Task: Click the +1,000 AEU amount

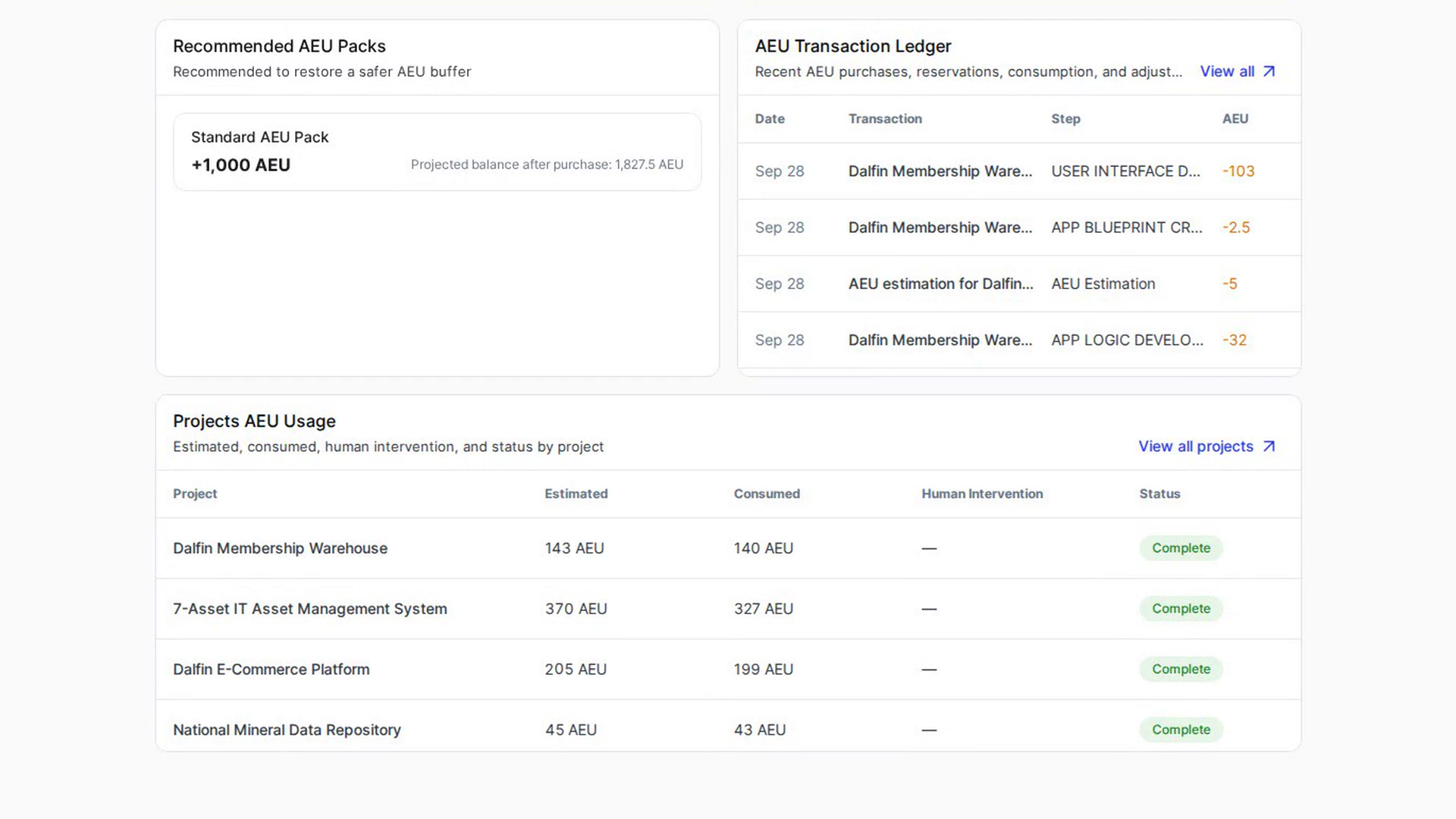Action: [x=240, y=165]
